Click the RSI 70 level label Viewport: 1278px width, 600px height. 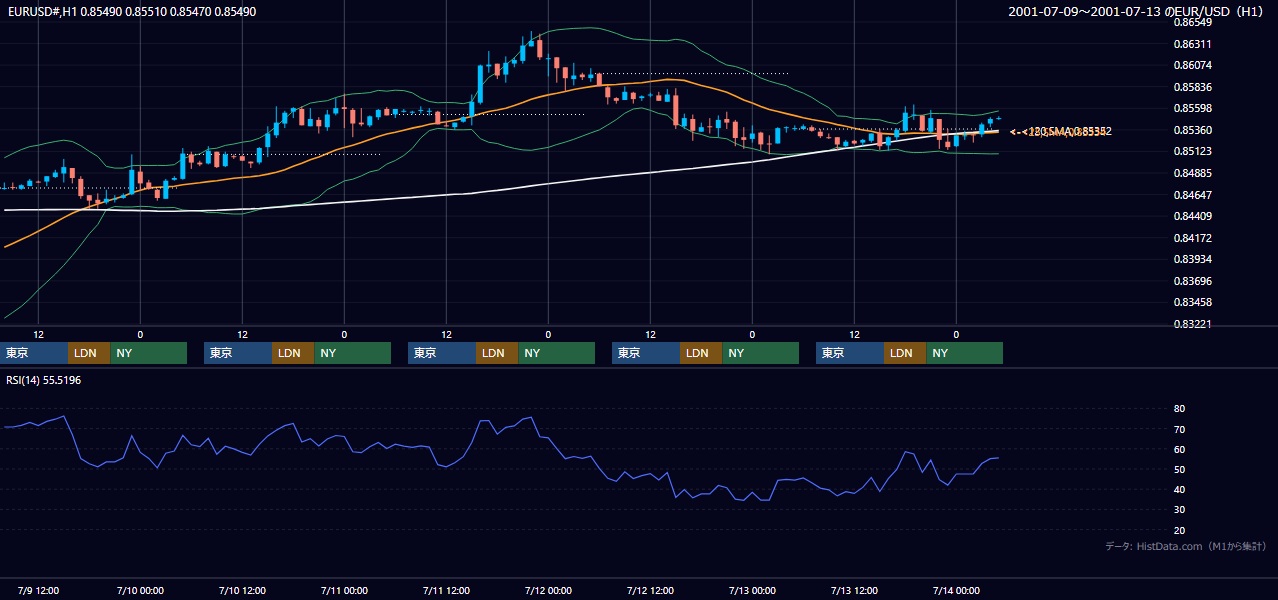click(1179, 429)
